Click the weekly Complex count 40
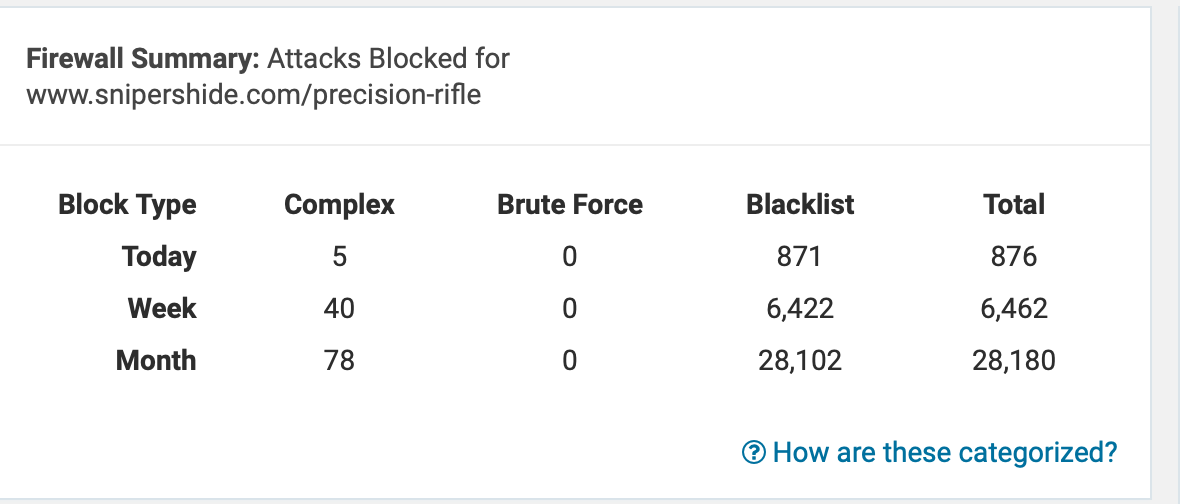The image size is (1180, 504). click(x=339, y=308)
